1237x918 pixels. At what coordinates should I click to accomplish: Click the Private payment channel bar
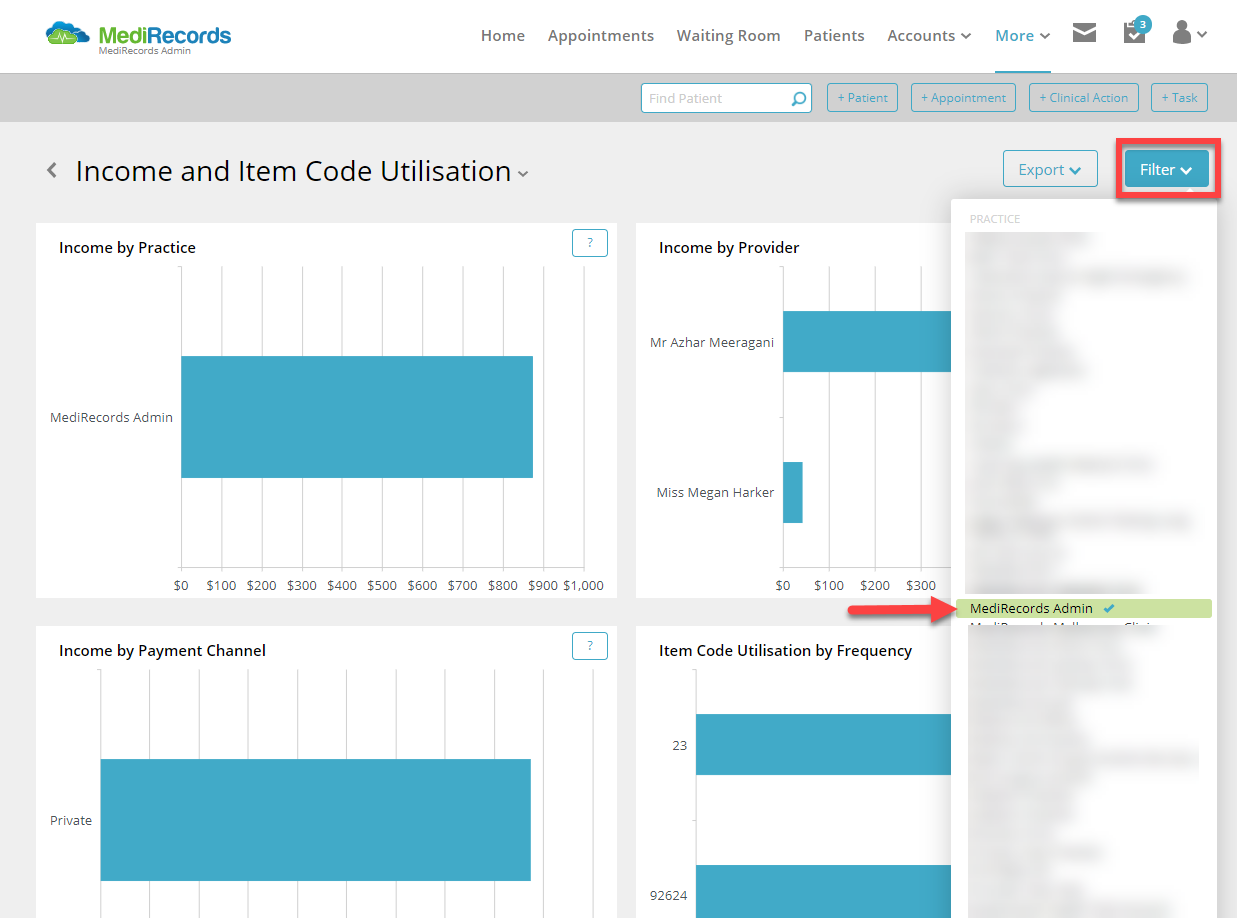pos(315,820)
